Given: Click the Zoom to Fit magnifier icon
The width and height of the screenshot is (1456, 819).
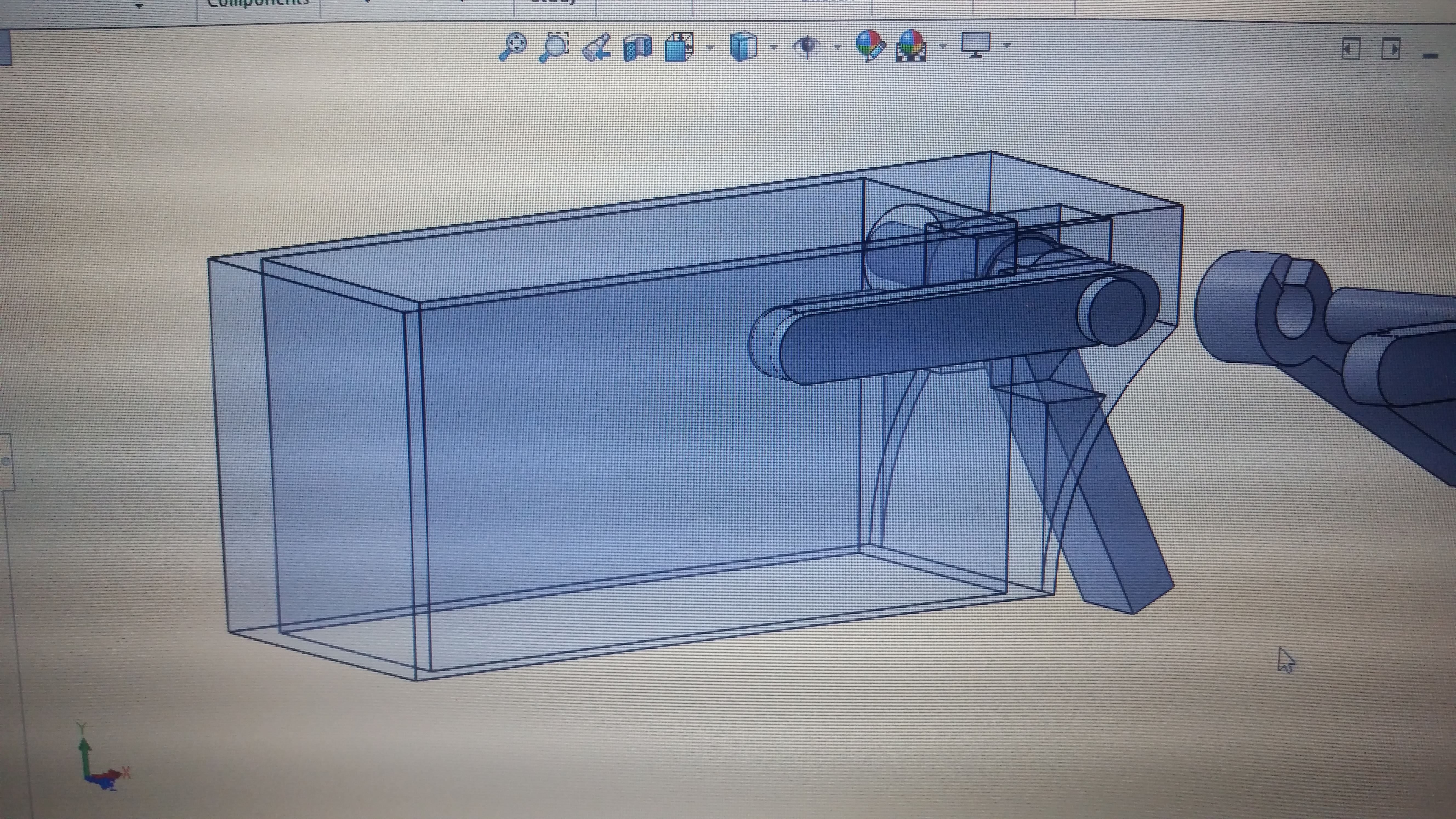Looking at the screenshot, I should (x=513, y=46).
